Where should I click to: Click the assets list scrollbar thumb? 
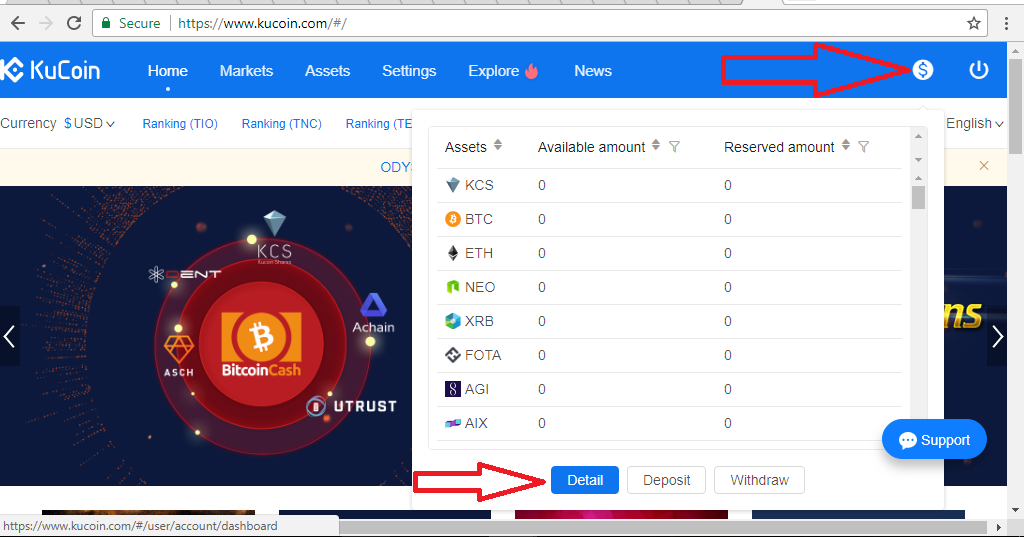click(918, 197)
